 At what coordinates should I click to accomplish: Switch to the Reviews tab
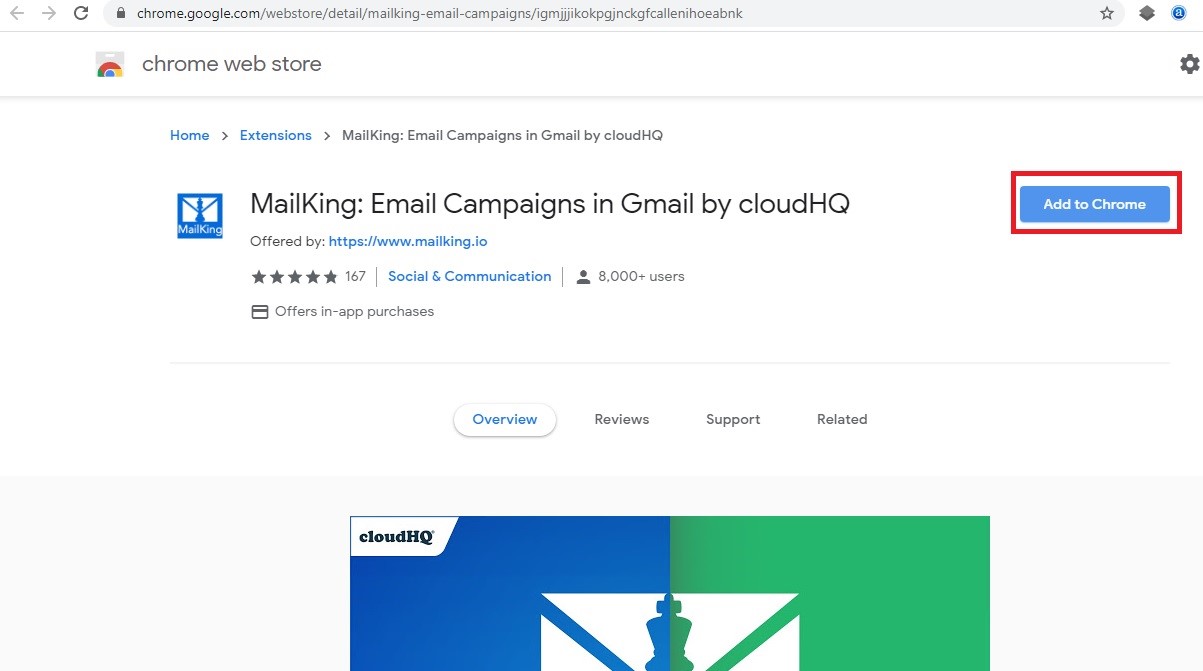tap(622, 419)
